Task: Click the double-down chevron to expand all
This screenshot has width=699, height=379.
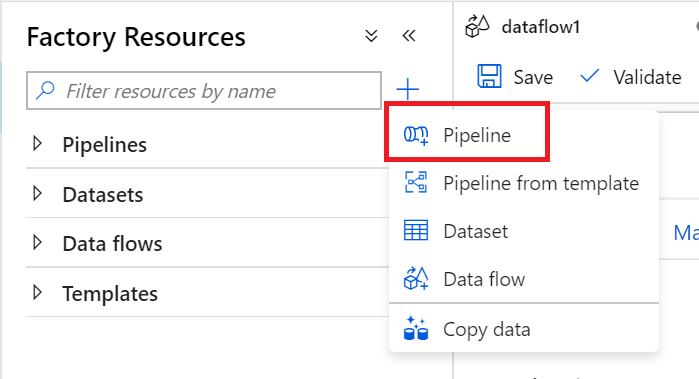Action: (x=371, y=36)
